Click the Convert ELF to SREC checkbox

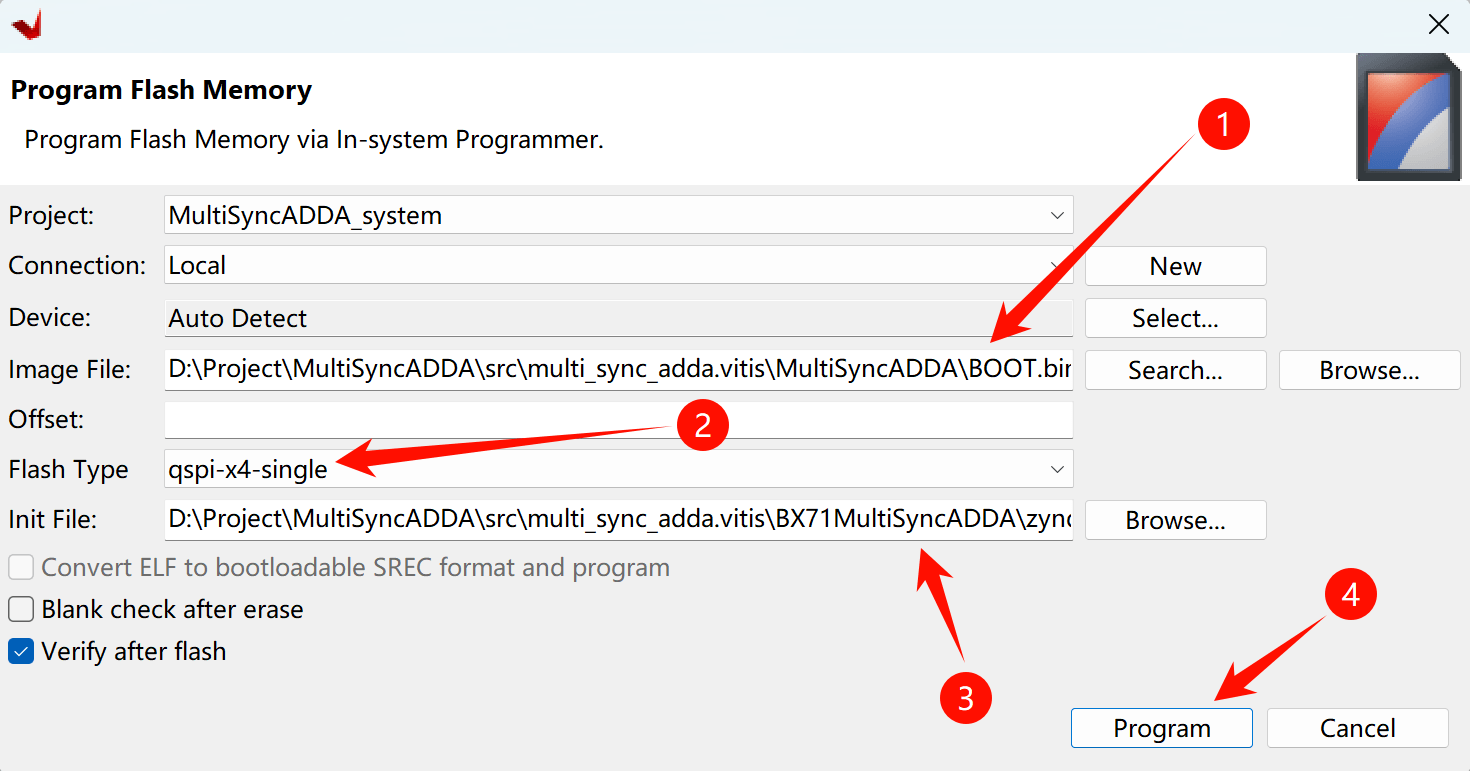pos(21,568)
